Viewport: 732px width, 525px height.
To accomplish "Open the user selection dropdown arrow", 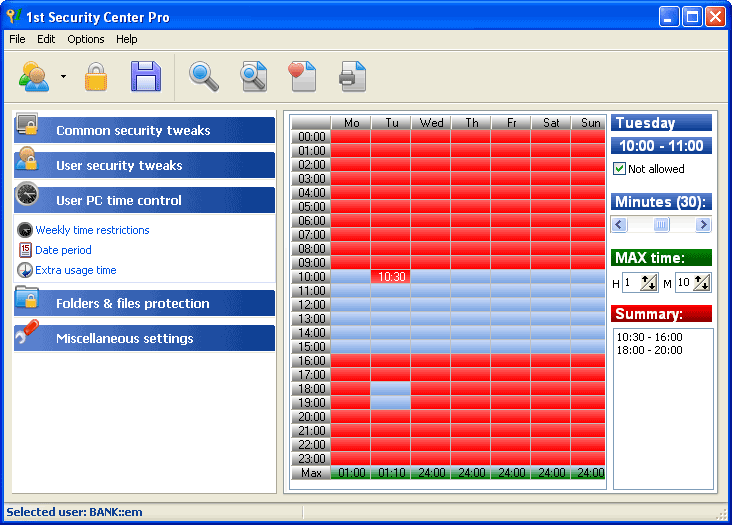I will [x=63, y=77].
